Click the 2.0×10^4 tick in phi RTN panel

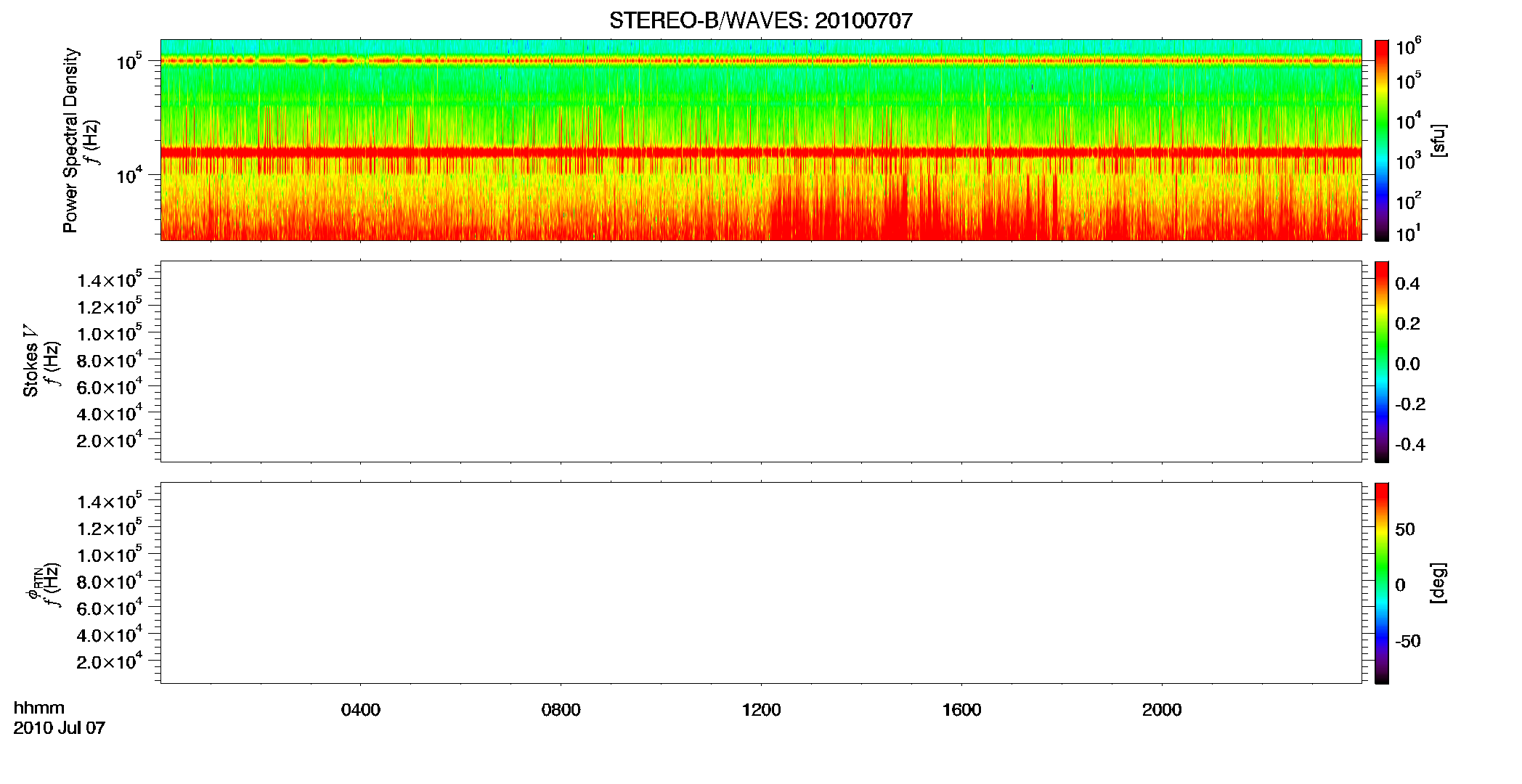pyautogui.click(x=110, y=661)
